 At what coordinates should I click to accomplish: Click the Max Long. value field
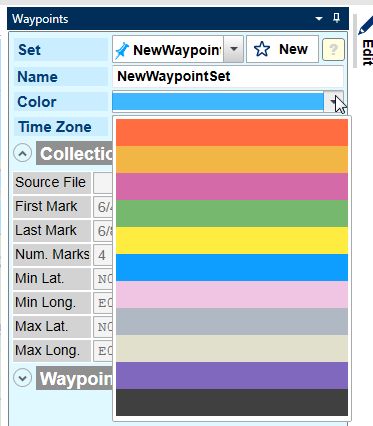(x=103, y=351)
